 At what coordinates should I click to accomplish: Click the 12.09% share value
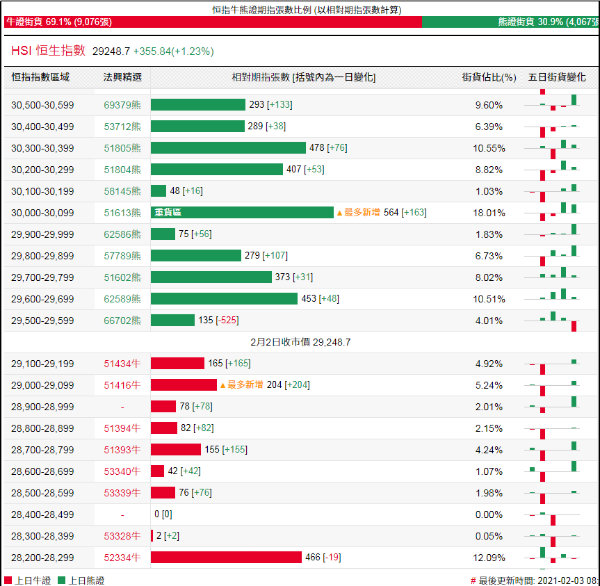click(489, 558)
